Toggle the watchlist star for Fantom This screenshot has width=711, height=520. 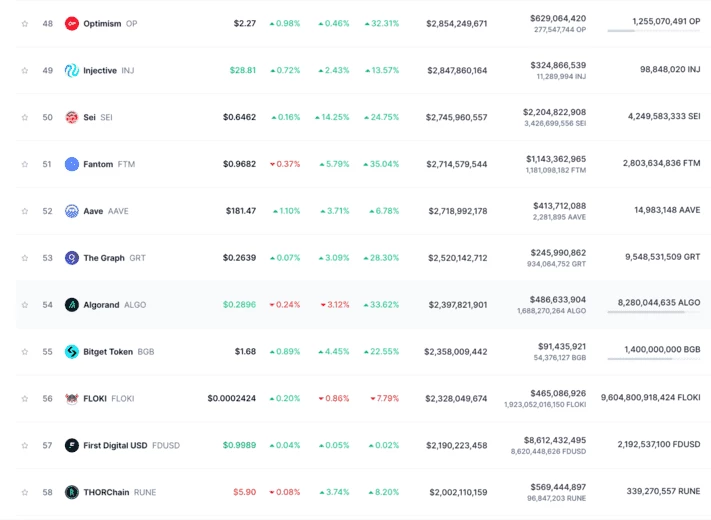(x=25, y=164)
